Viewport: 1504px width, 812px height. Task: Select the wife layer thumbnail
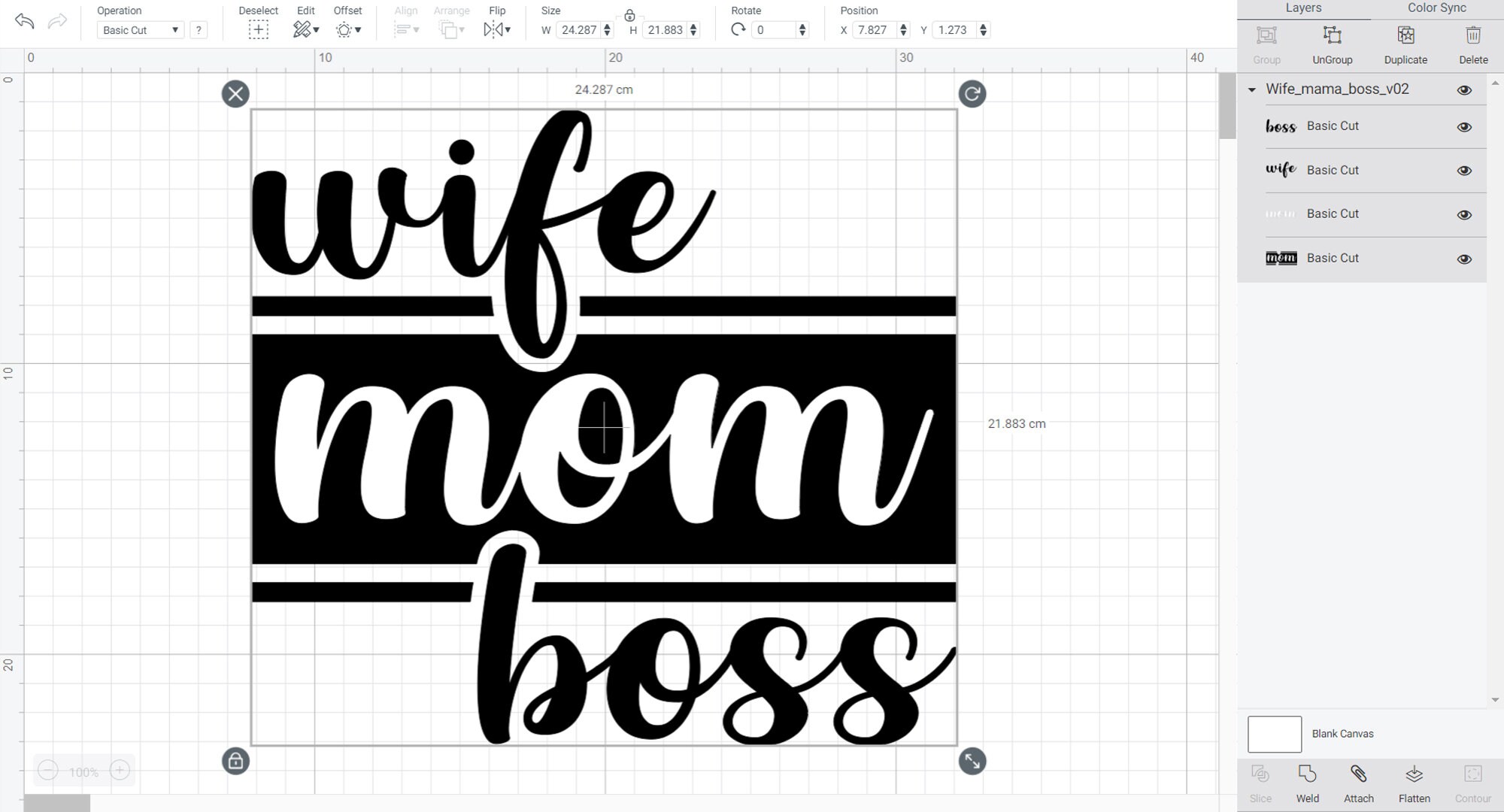[x=1281, y=170]
